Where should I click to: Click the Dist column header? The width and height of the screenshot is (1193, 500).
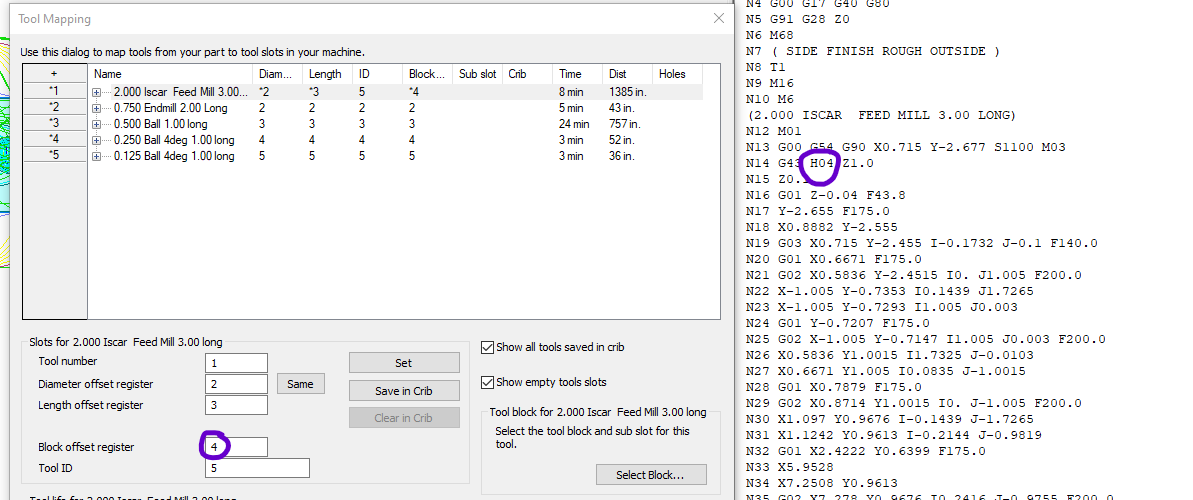tap(628, 74)
